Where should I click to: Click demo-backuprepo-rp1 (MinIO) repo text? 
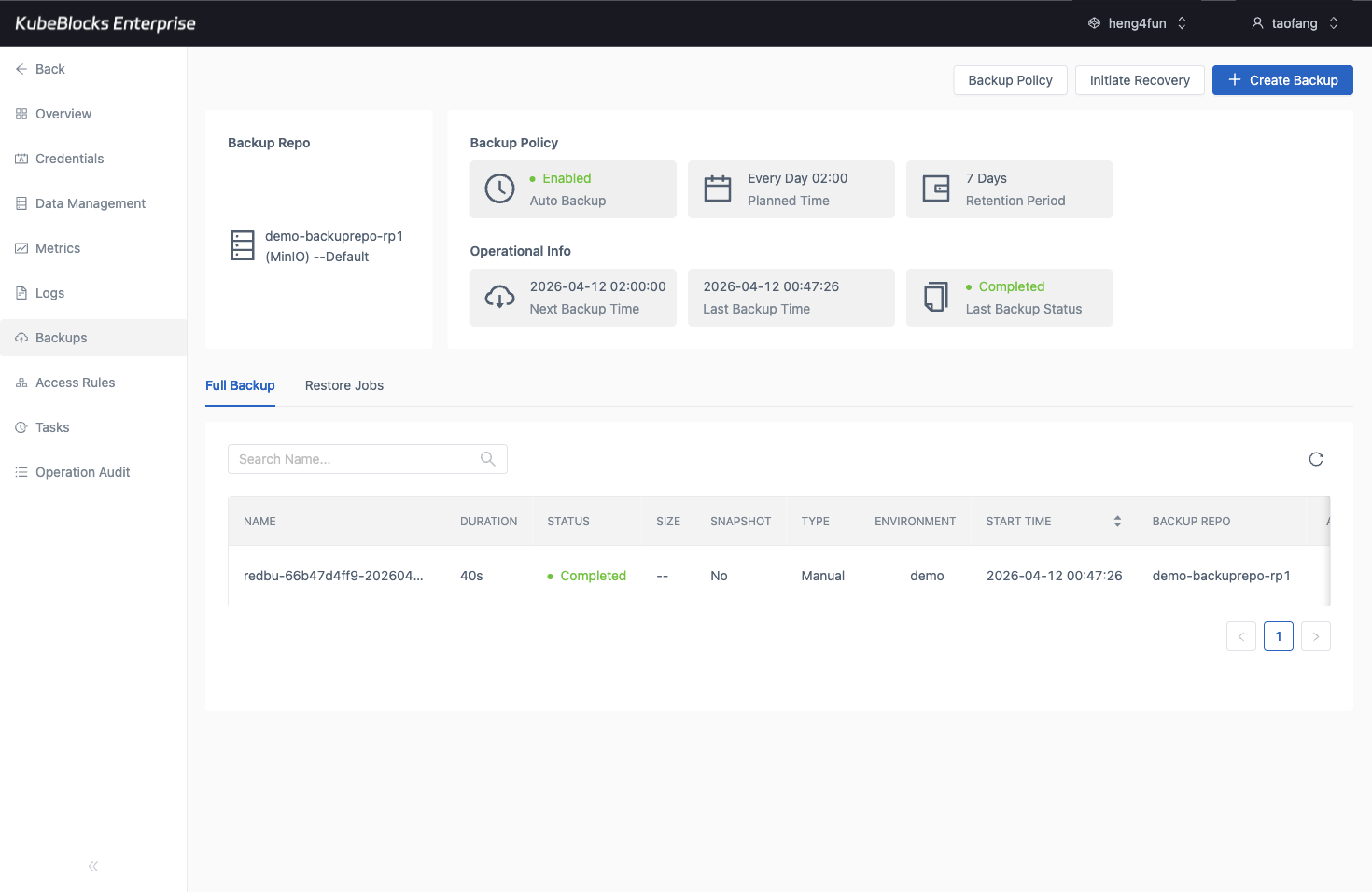tap(334, 246)
